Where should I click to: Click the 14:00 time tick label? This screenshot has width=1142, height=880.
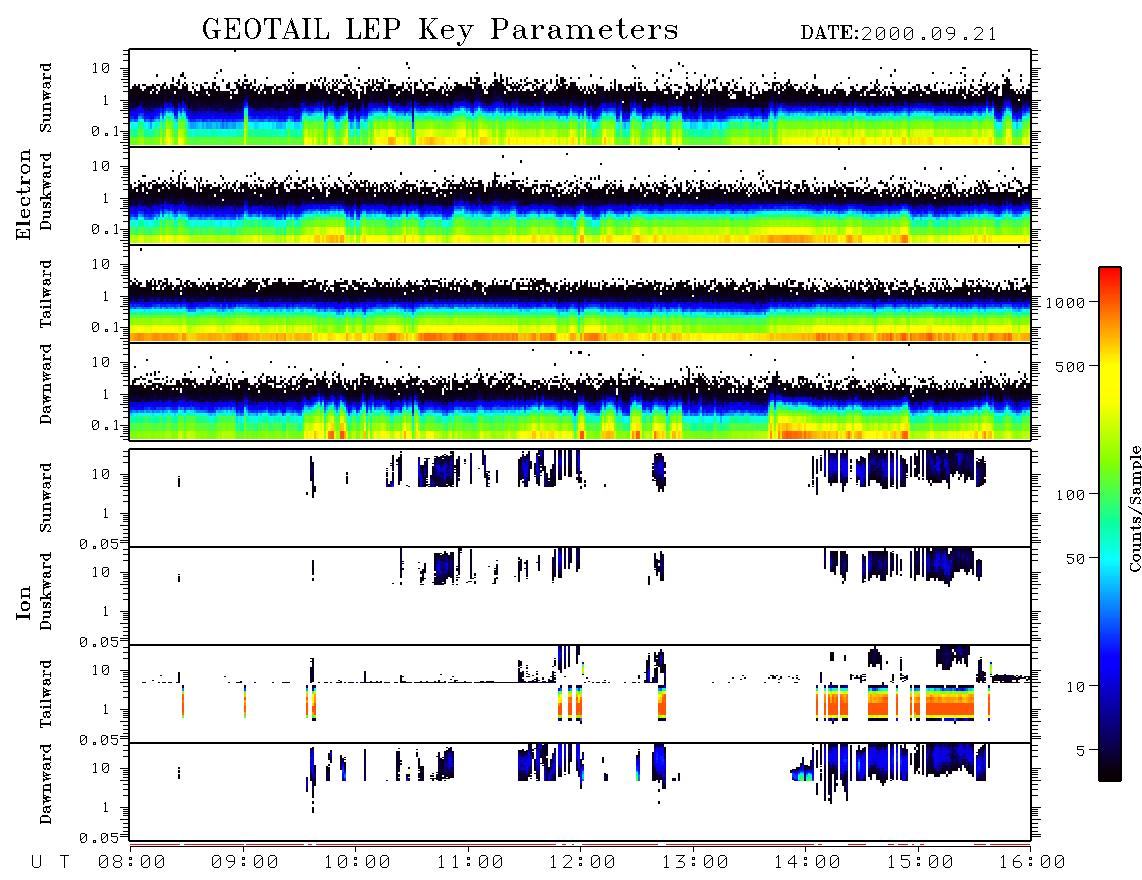click(807, 863)
